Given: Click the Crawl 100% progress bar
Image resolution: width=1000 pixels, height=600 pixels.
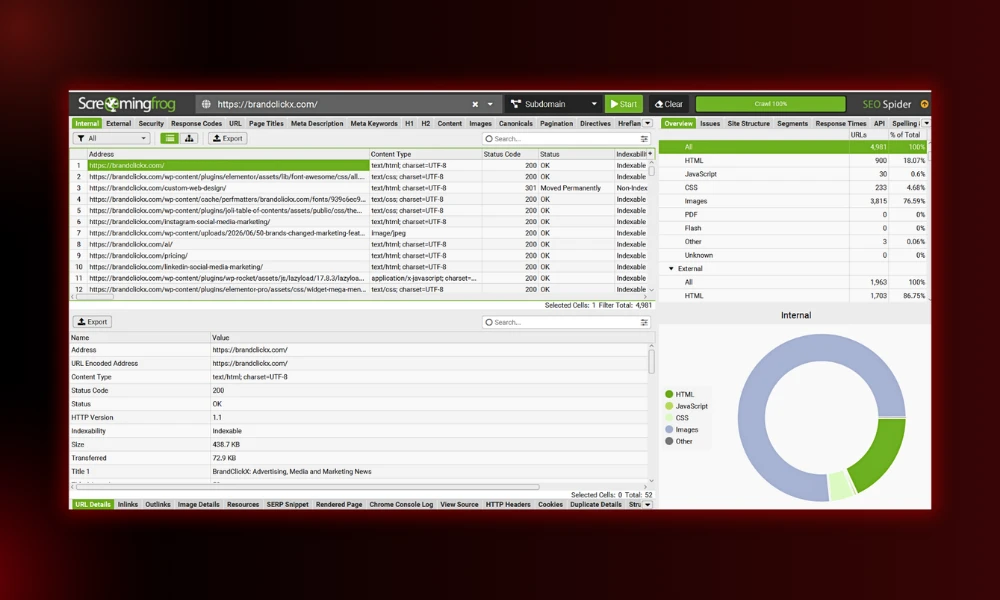Looking at the screenshot, I should 770,104.
